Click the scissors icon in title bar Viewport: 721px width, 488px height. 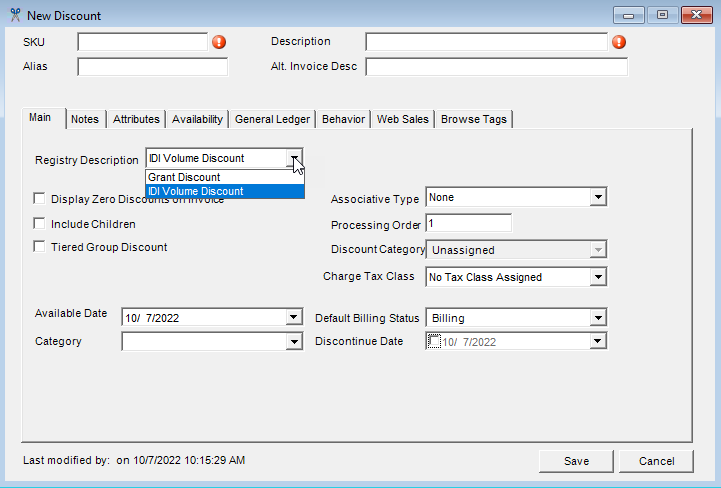point(15,16)
